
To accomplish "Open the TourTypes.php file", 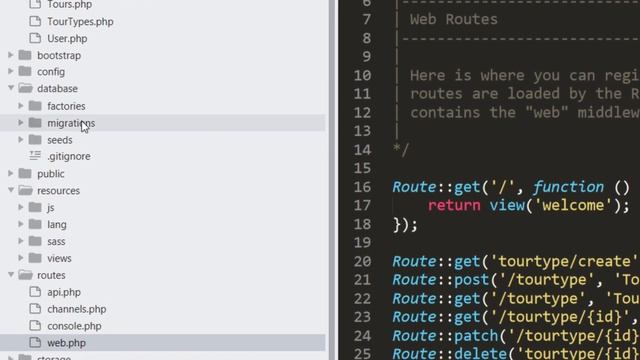I will coord(80,22).
